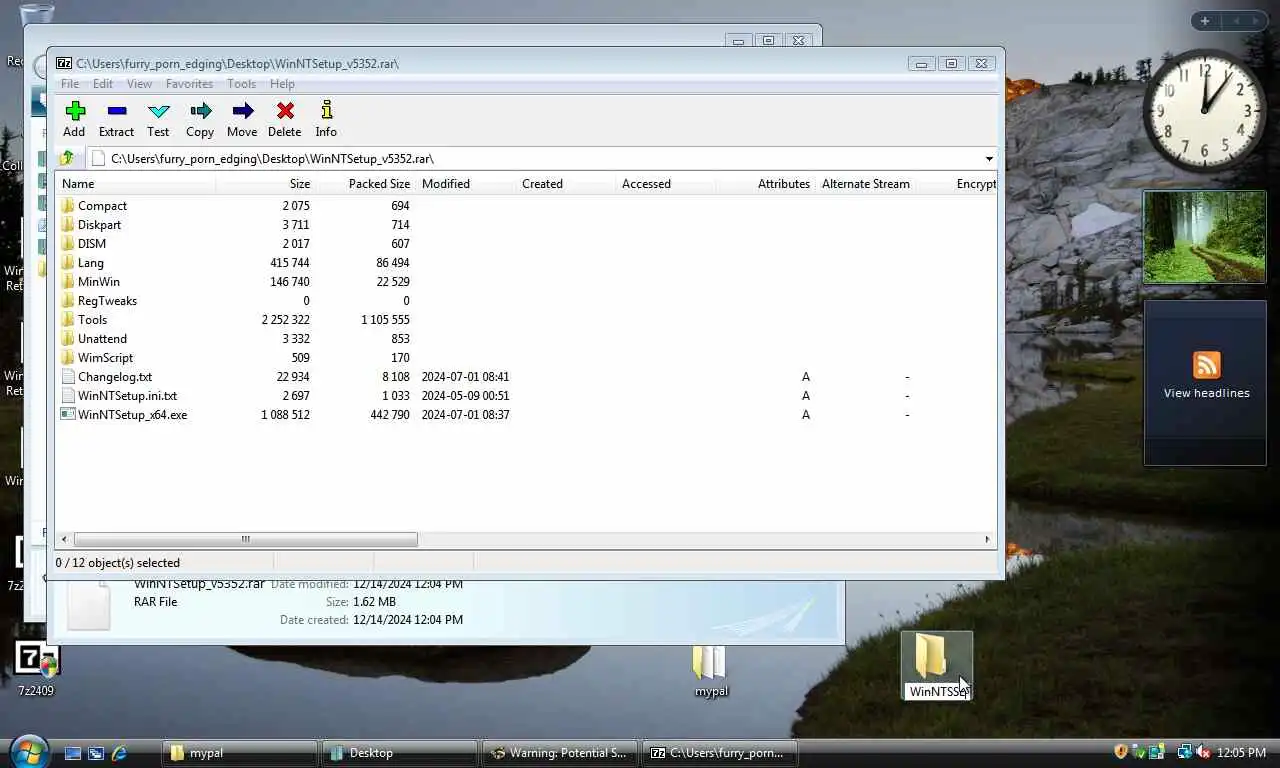Select the Changelog.txt file icon
Image resolution: width=1280 pixels, height=768 pixels.
(x=68, y=376)
